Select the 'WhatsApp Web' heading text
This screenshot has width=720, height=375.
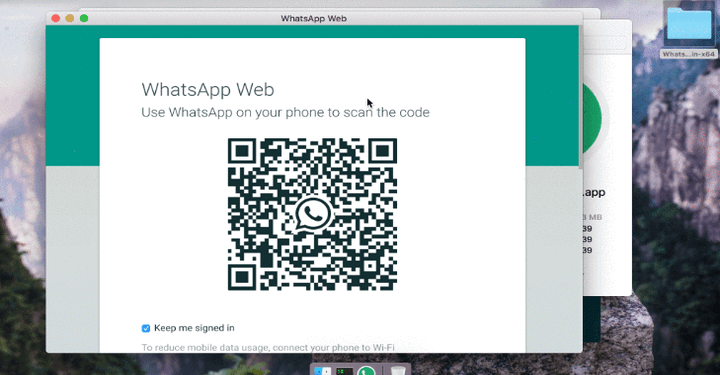tap(208, 90)
